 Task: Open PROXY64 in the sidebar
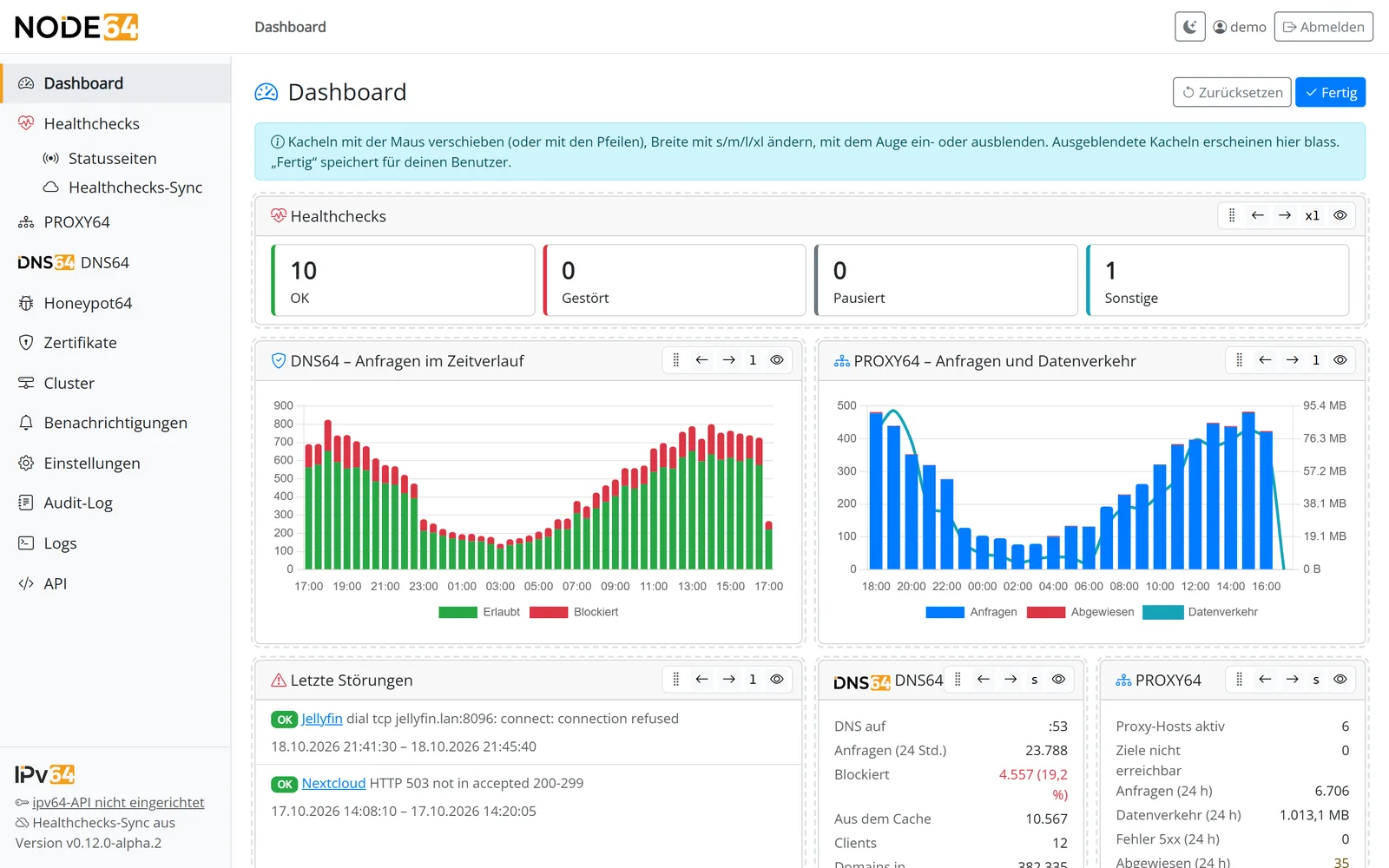tap(115, 222)
